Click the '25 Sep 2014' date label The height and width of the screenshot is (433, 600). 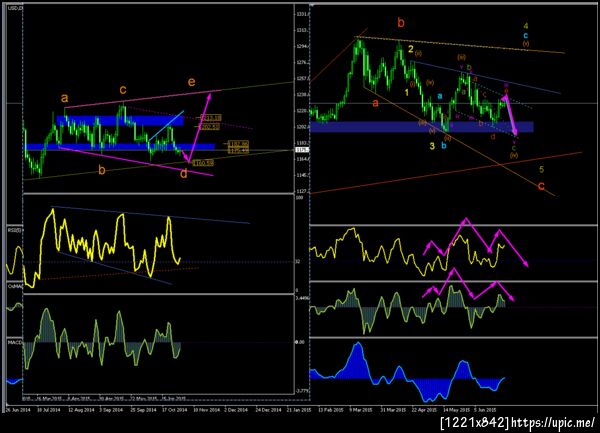pyautogui.click(x=143, y=410)
